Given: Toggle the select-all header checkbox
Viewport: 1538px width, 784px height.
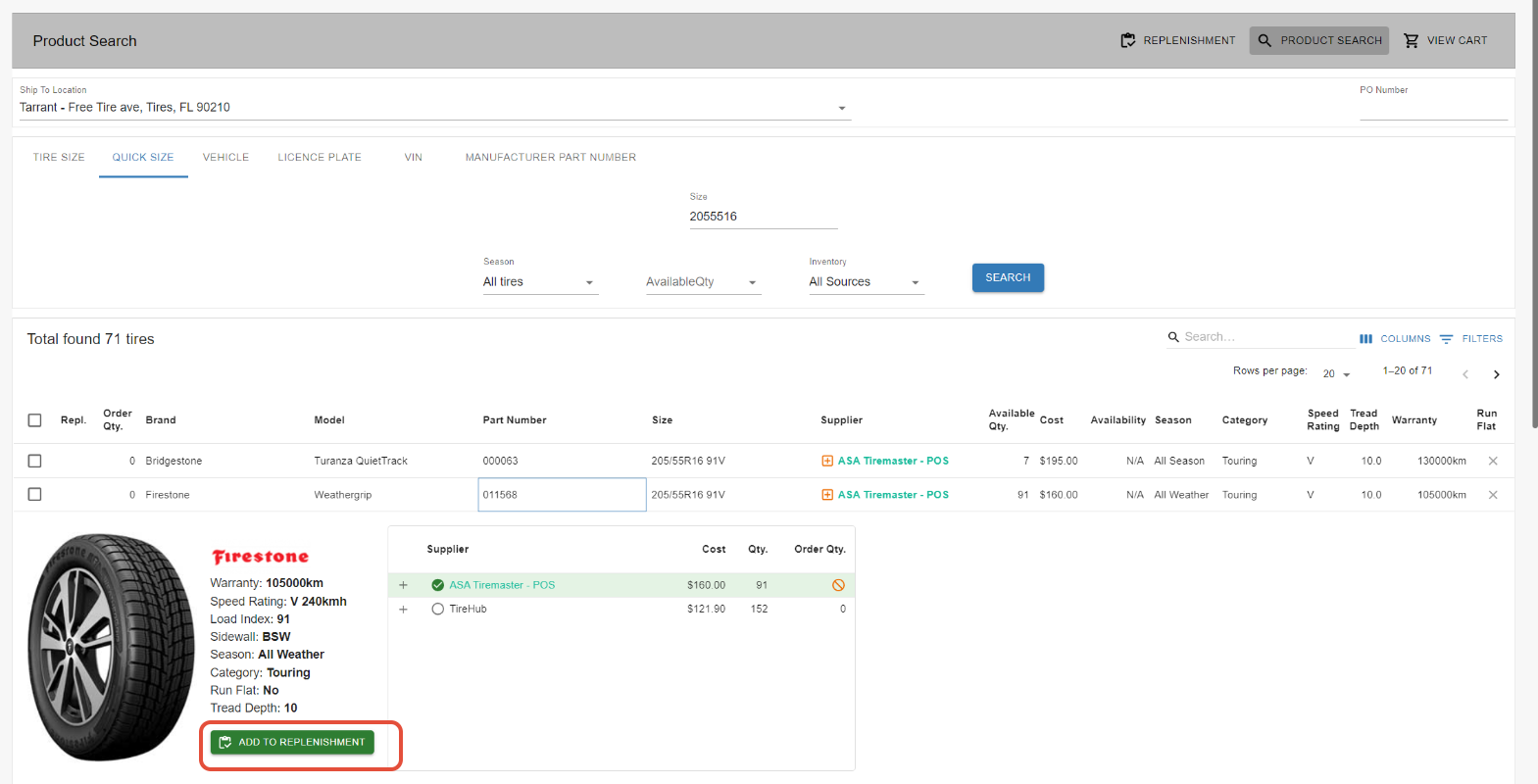Looking at the screenshot, I should click(x=34, y=420).
